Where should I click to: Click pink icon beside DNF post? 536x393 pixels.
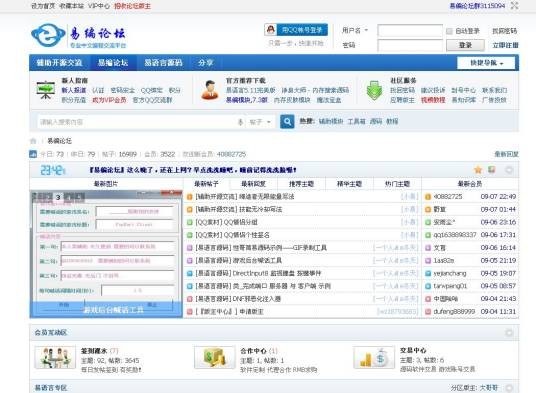point(190,299)
